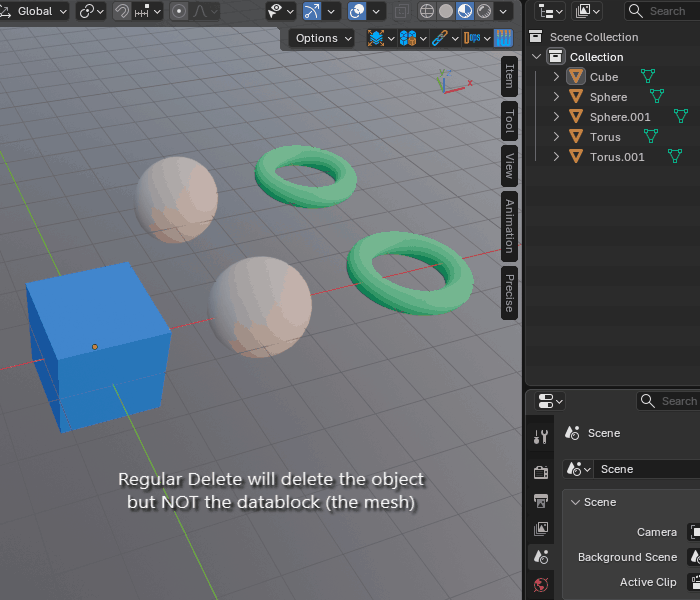Click Torus's green mesh data icon
Viewport: 700px width, 600px height.
pyautogui.click(x=651, y=136)
